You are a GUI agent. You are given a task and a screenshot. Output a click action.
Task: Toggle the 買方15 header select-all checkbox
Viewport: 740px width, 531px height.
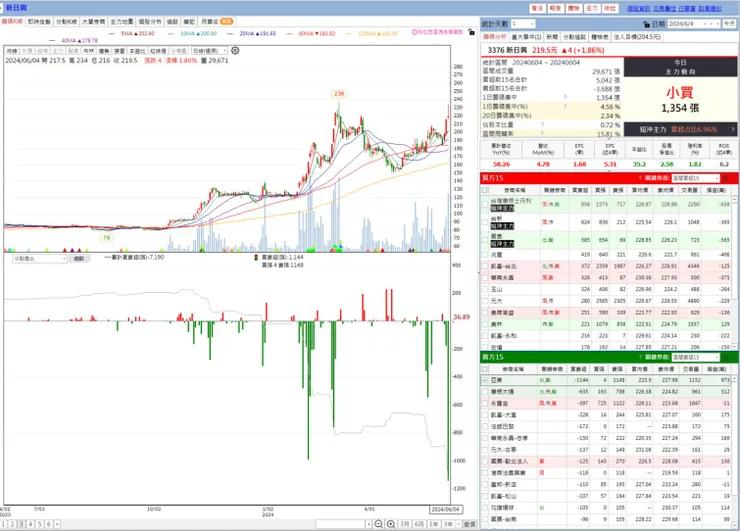485,190
